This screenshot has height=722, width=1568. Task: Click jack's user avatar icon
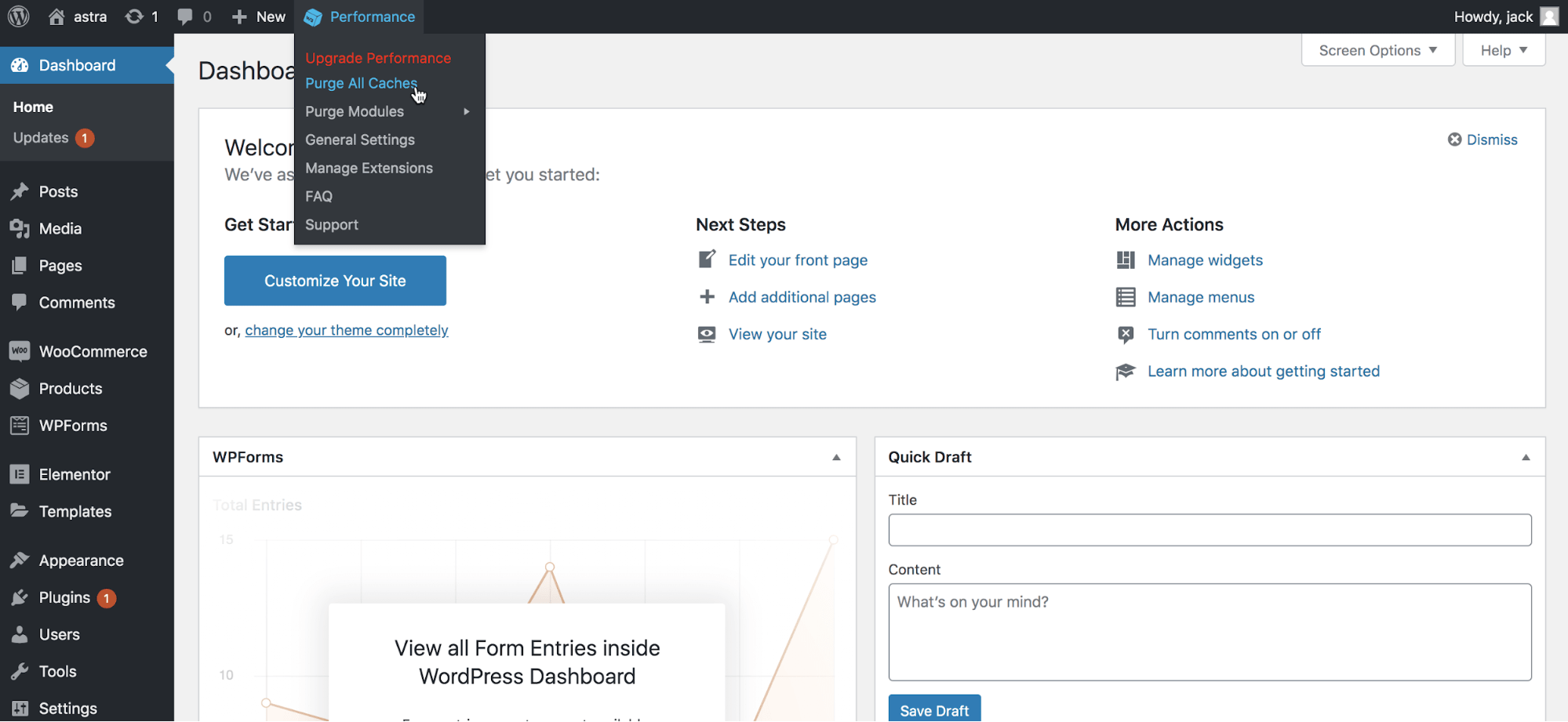pyautogui.click(x=1549, y=16)
